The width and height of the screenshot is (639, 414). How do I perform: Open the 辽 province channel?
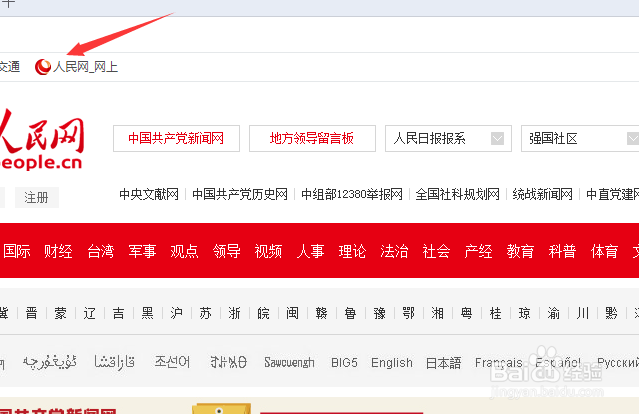coord(89,313)
